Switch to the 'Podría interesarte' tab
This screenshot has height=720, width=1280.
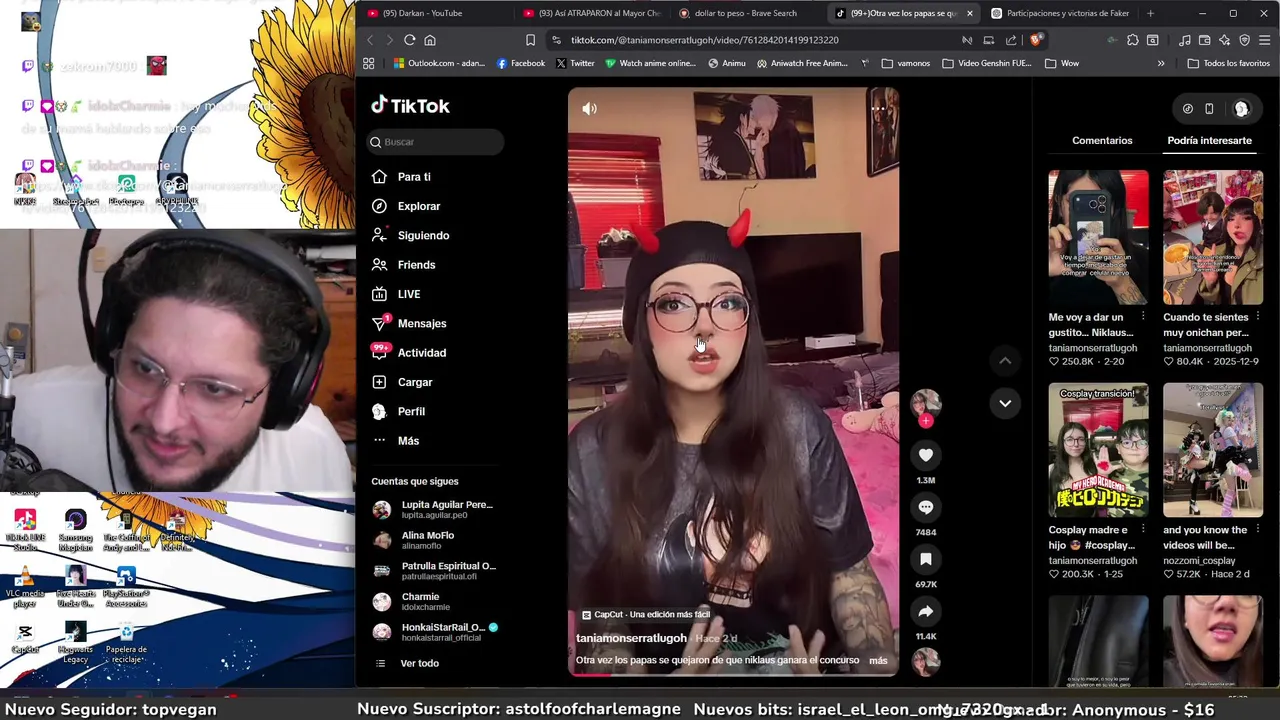point(1209,140)
